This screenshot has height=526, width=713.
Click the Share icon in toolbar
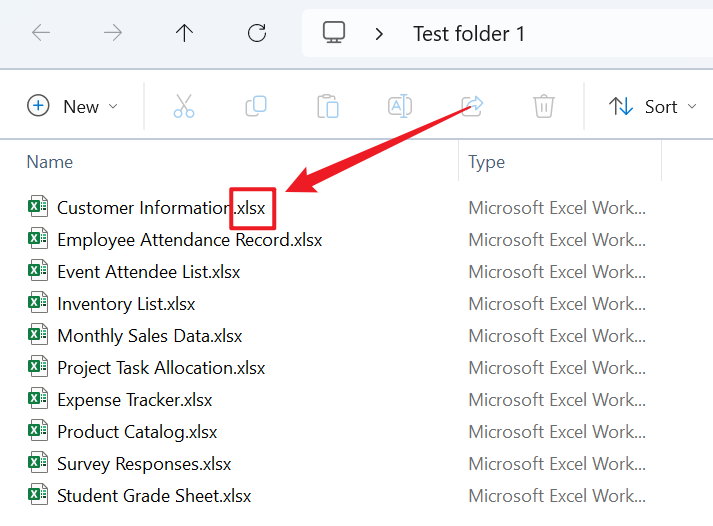coord(472,106)
